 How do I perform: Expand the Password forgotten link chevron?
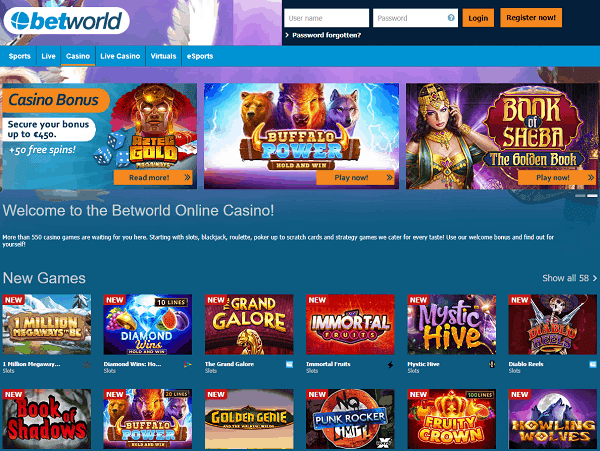(287, 35)
